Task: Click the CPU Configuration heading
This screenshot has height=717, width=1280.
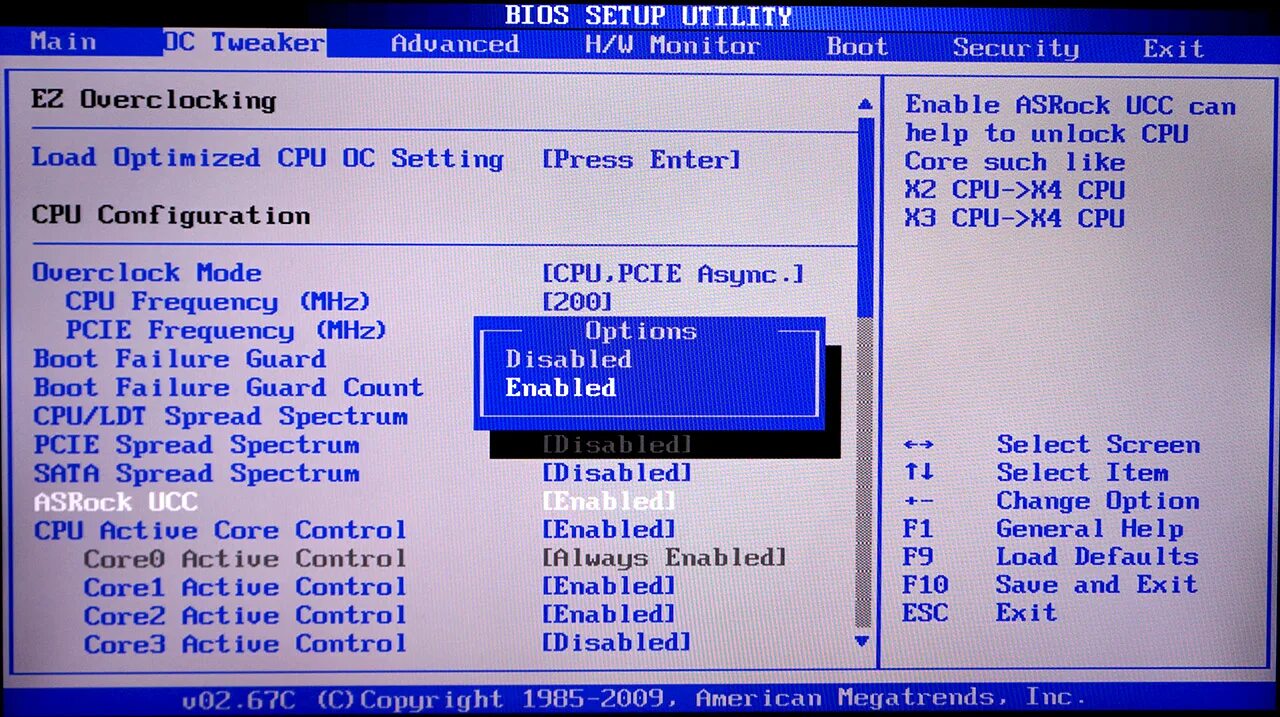Action: coord(171,215)
